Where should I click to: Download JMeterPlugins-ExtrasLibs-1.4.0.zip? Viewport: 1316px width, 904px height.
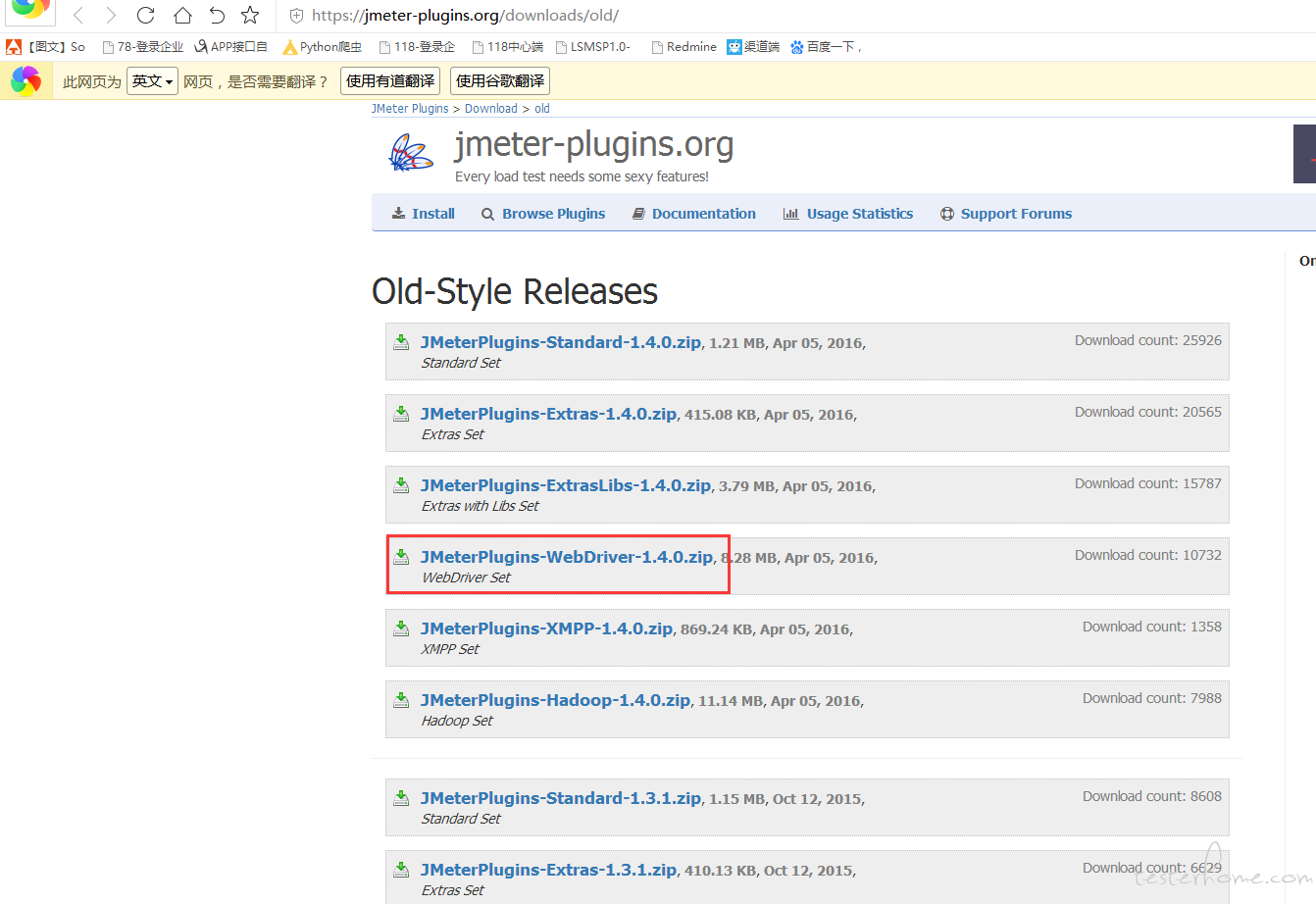[566, 485]
